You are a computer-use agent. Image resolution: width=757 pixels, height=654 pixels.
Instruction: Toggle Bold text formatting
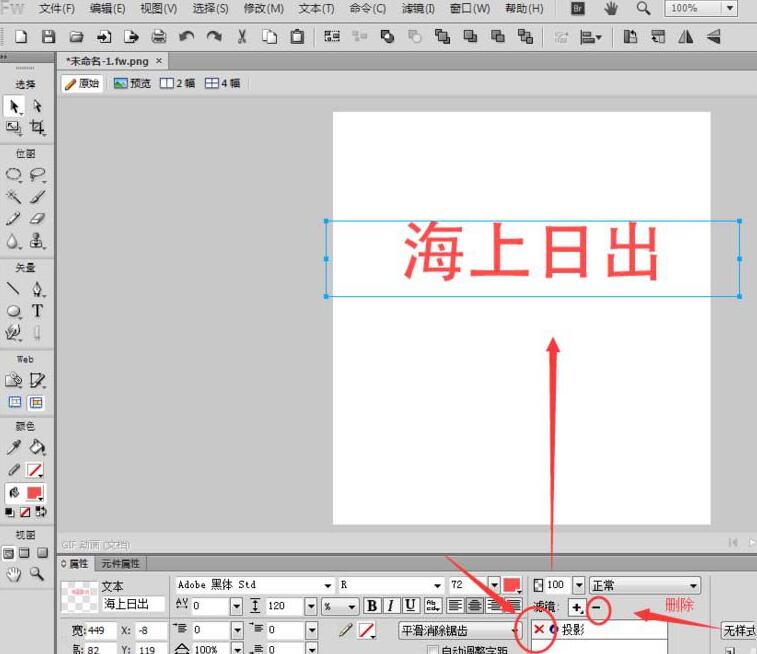pyautogui.click(x=372, y=605)
